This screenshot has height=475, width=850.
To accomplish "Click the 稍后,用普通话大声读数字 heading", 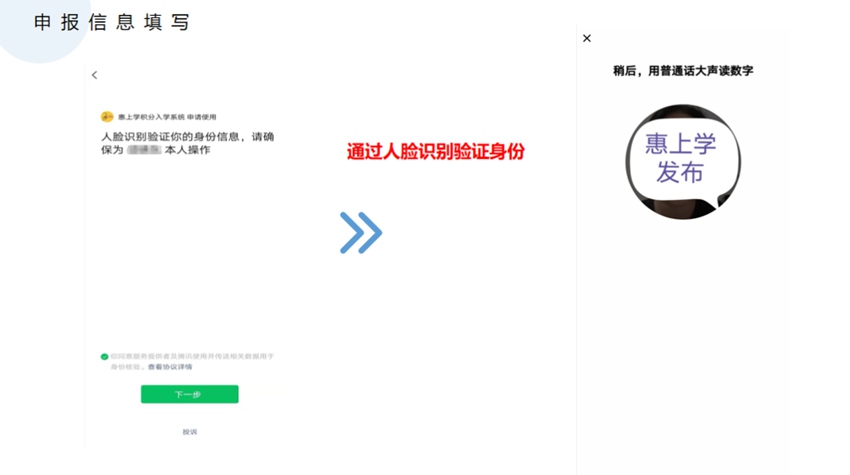I will [x=683, y=70].
